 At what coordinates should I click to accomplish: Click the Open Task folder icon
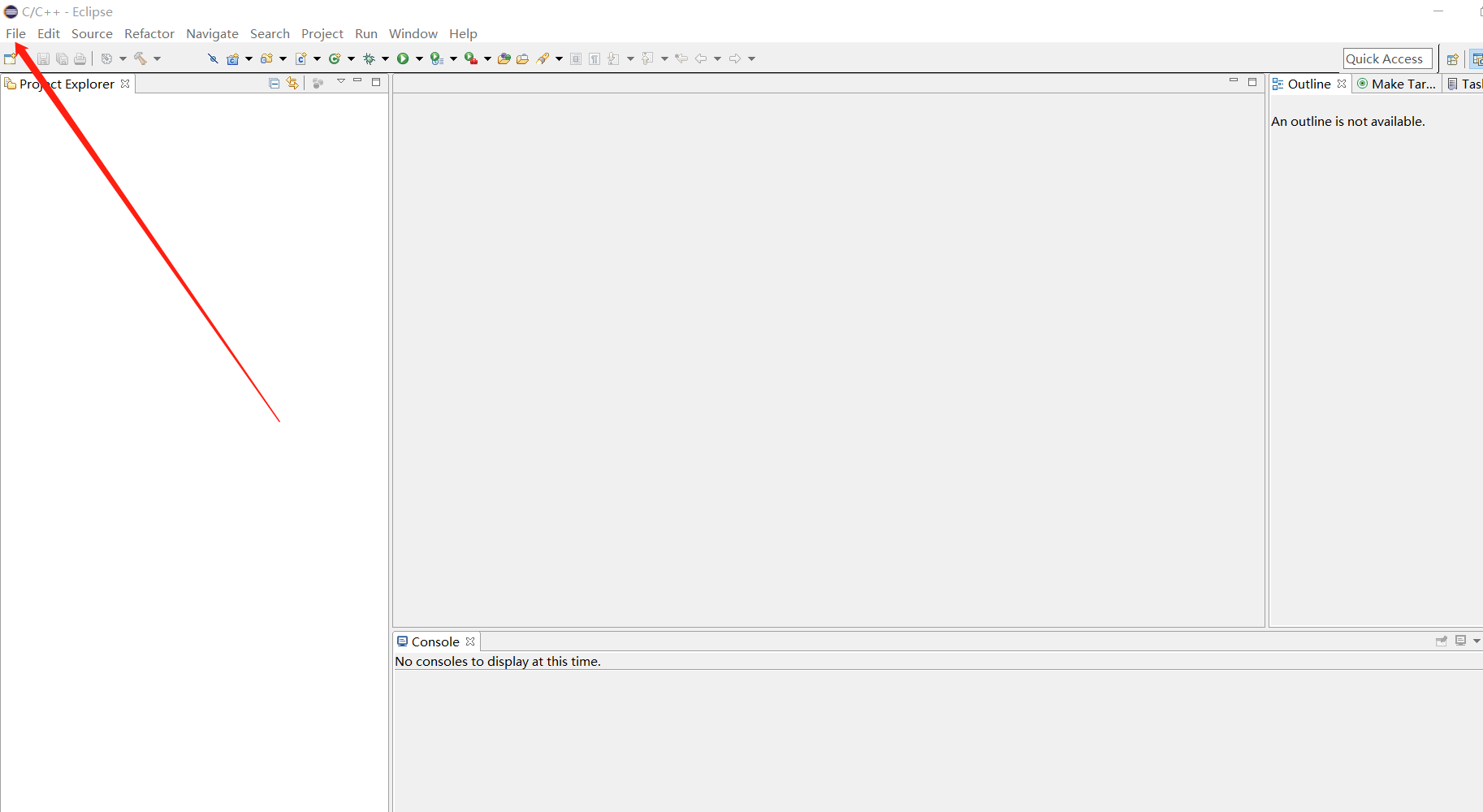tap(522, 58)
